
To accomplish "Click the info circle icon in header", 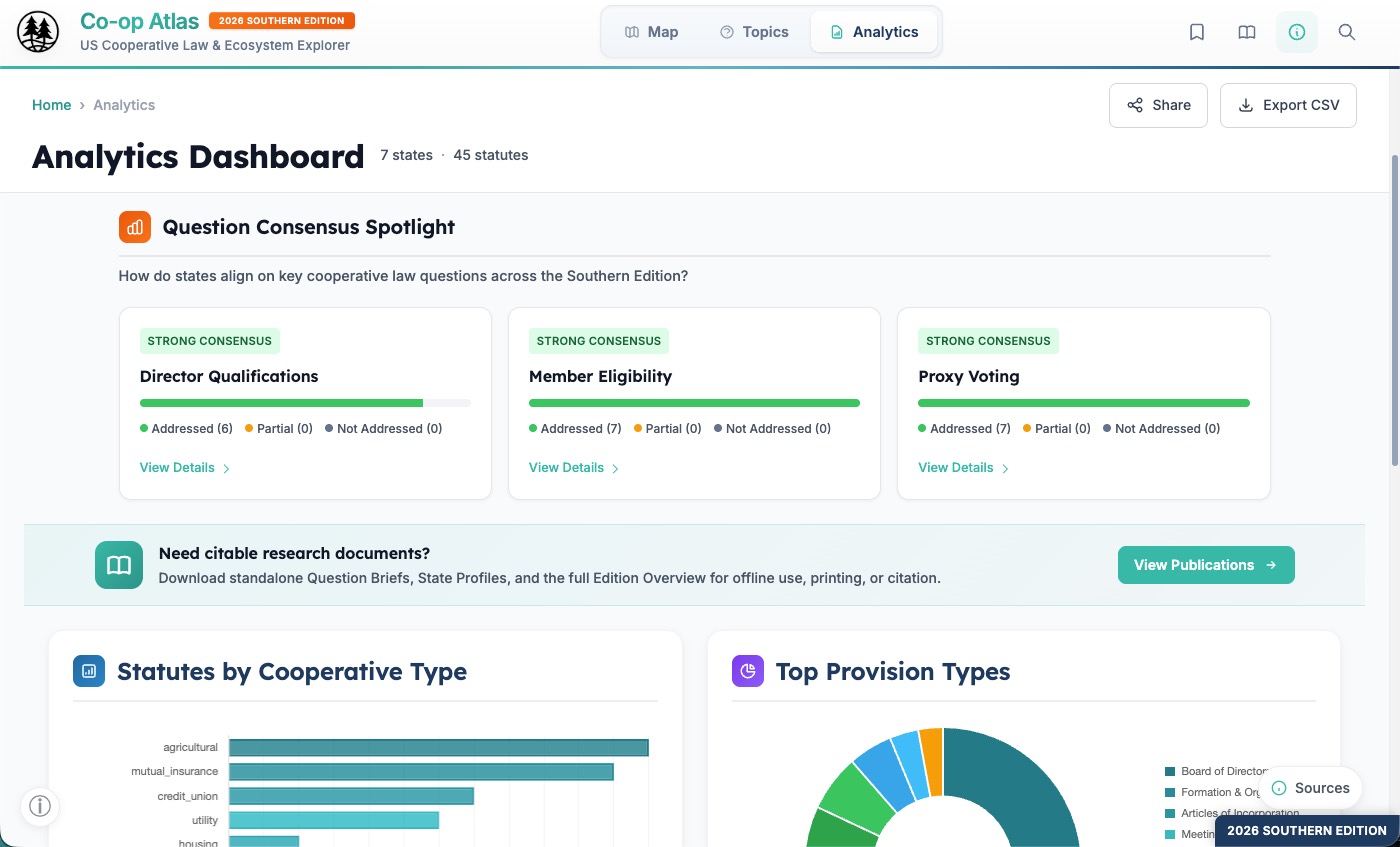I will coord(1297,32).
